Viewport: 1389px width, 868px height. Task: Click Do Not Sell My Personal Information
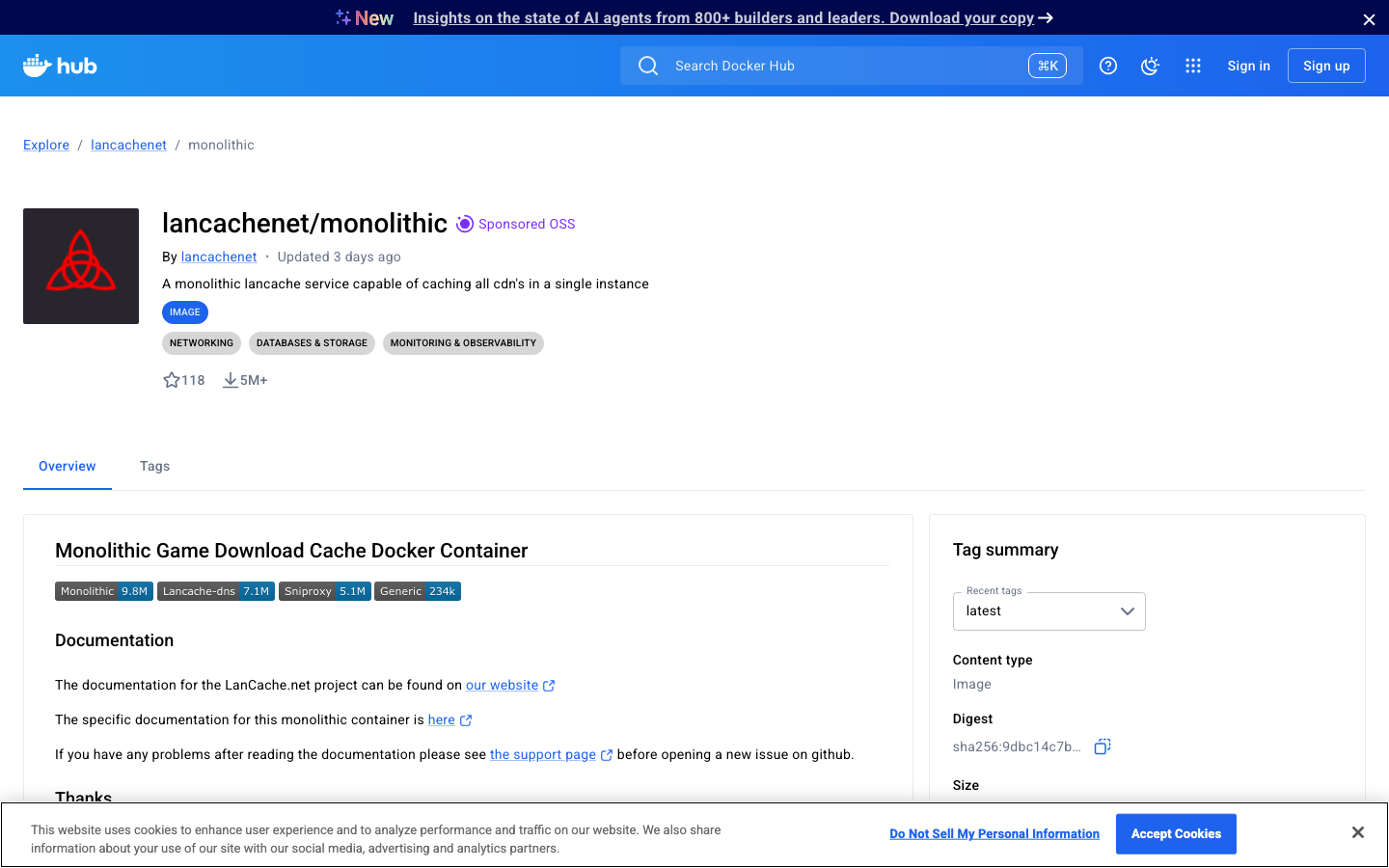tap(994, 834)
